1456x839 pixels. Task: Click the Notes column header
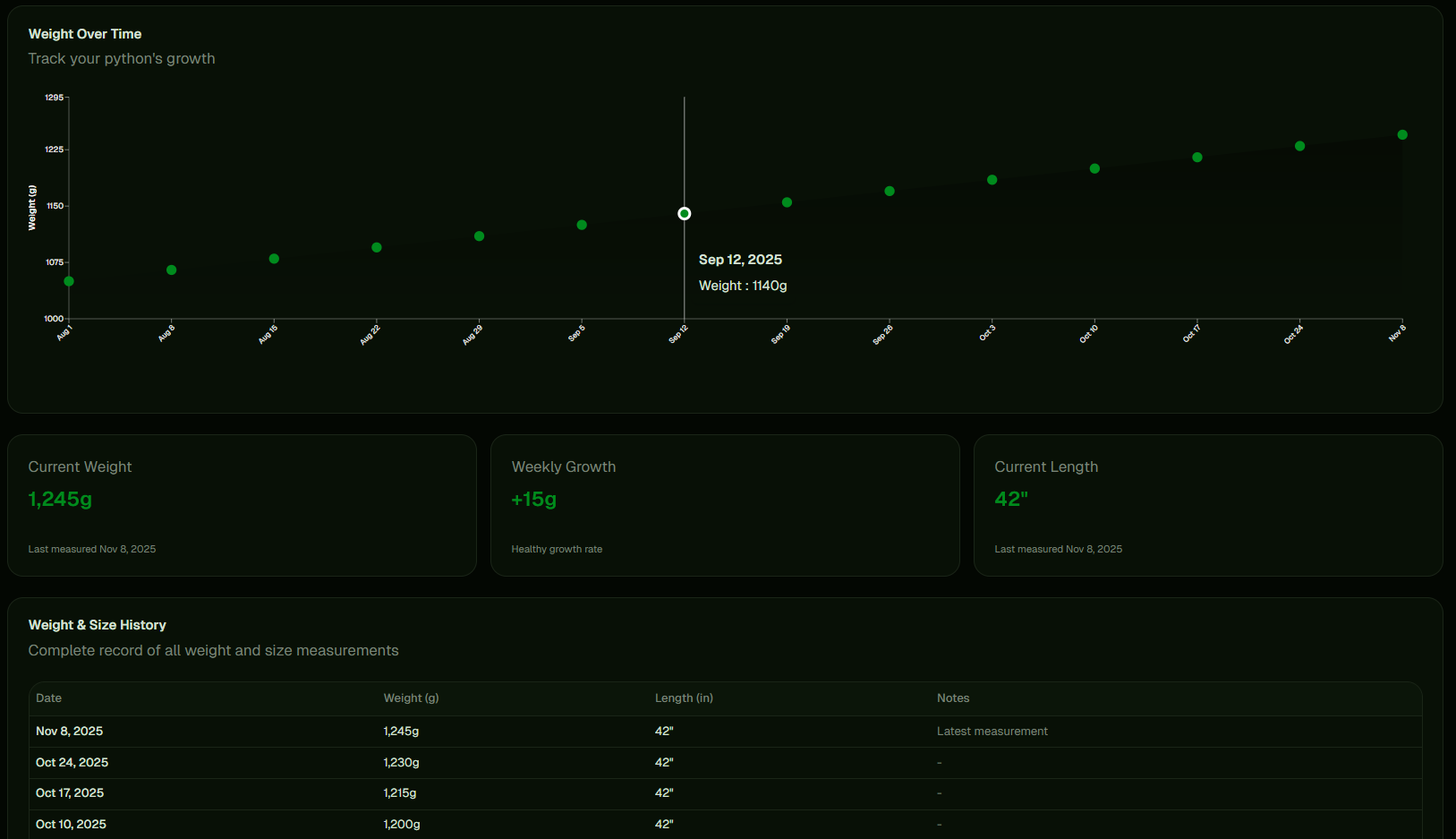pos(953,698)
